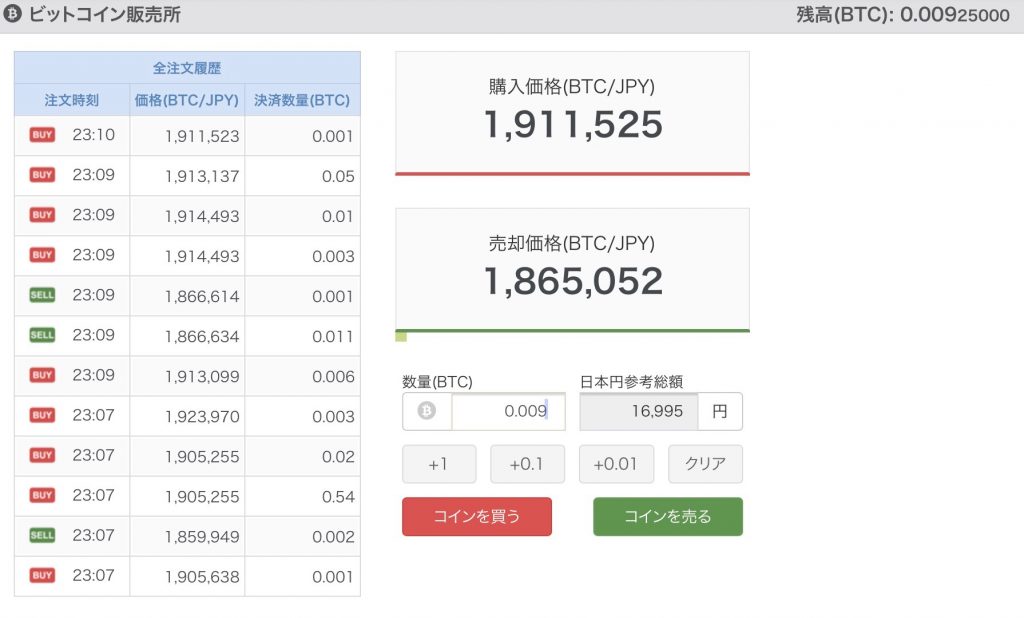Buy coins with コインを買う button
Image resolution: width=1024 pixels, height=618 pixels.
[x=477, y=517]
